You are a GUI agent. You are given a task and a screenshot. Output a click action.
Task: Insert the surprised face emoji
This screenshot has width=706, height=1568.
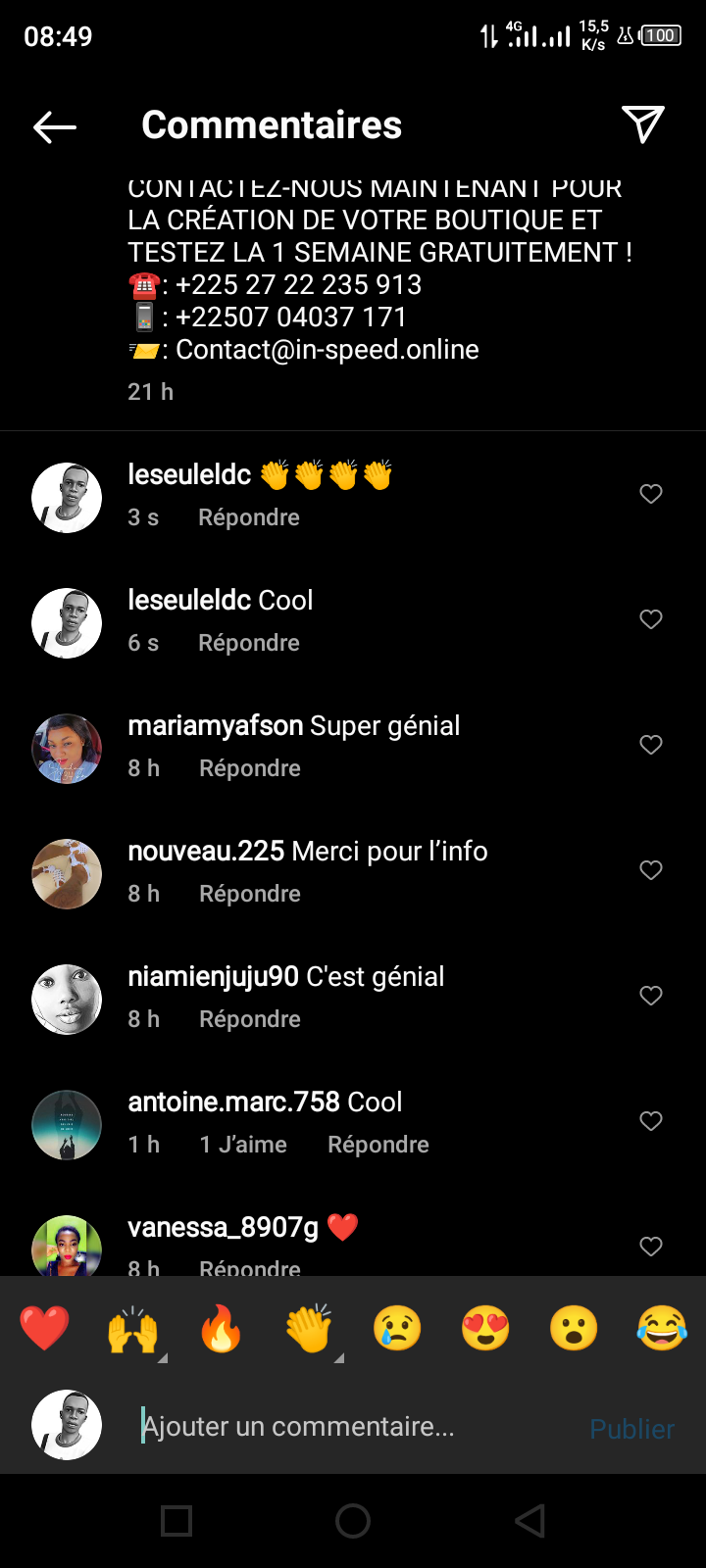tap(574, 1330)
